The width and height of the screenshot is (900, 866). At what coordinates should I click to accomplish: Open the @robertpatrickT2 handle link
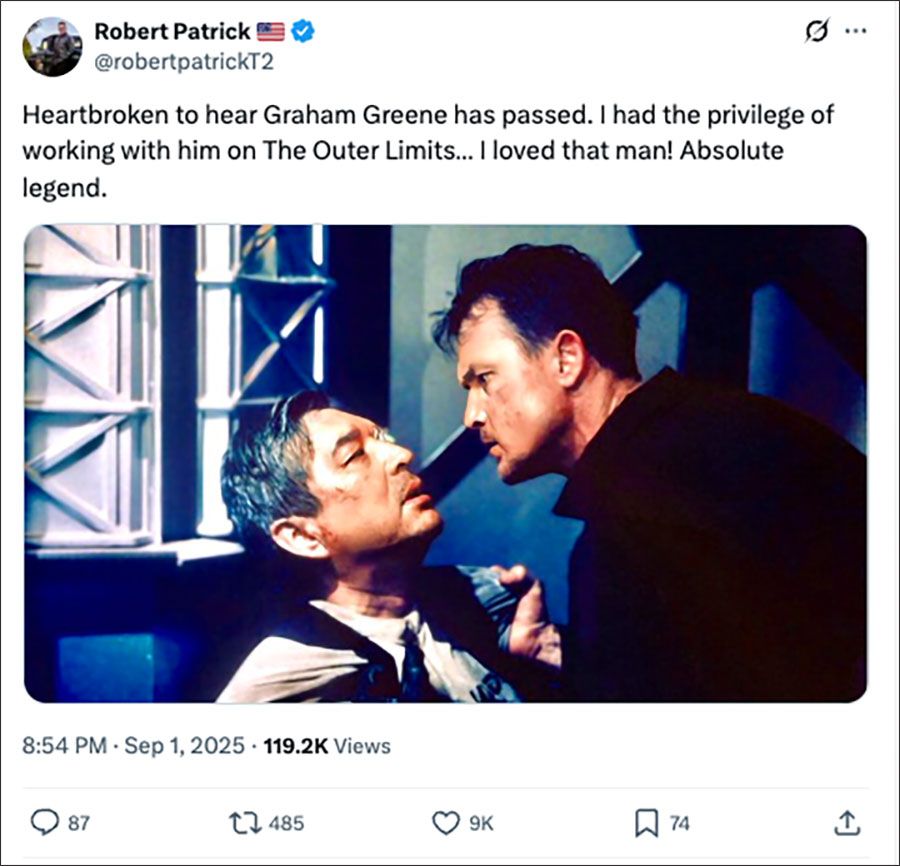[184, 62]
